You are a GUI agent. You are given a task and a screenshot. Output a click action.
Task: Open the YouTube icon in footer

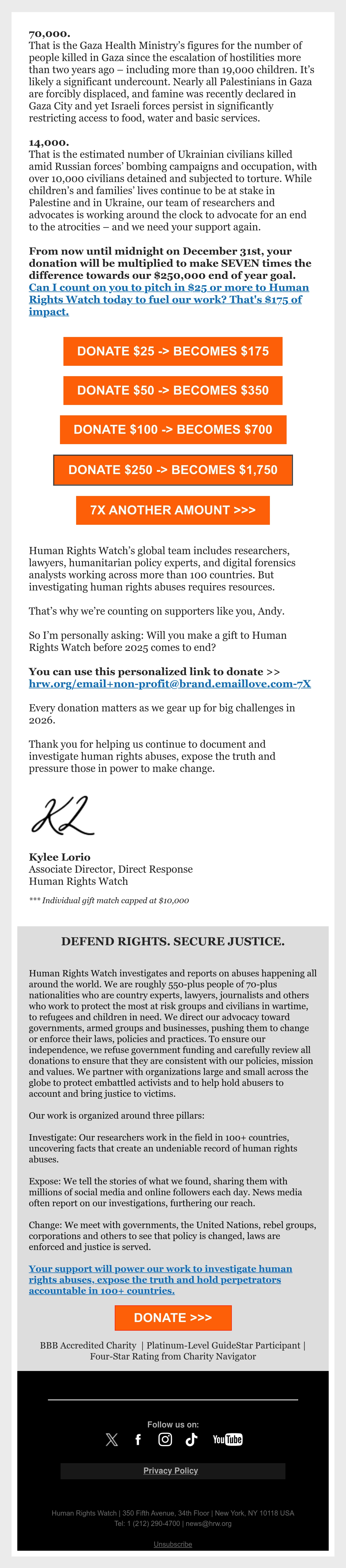(228, 1439)
